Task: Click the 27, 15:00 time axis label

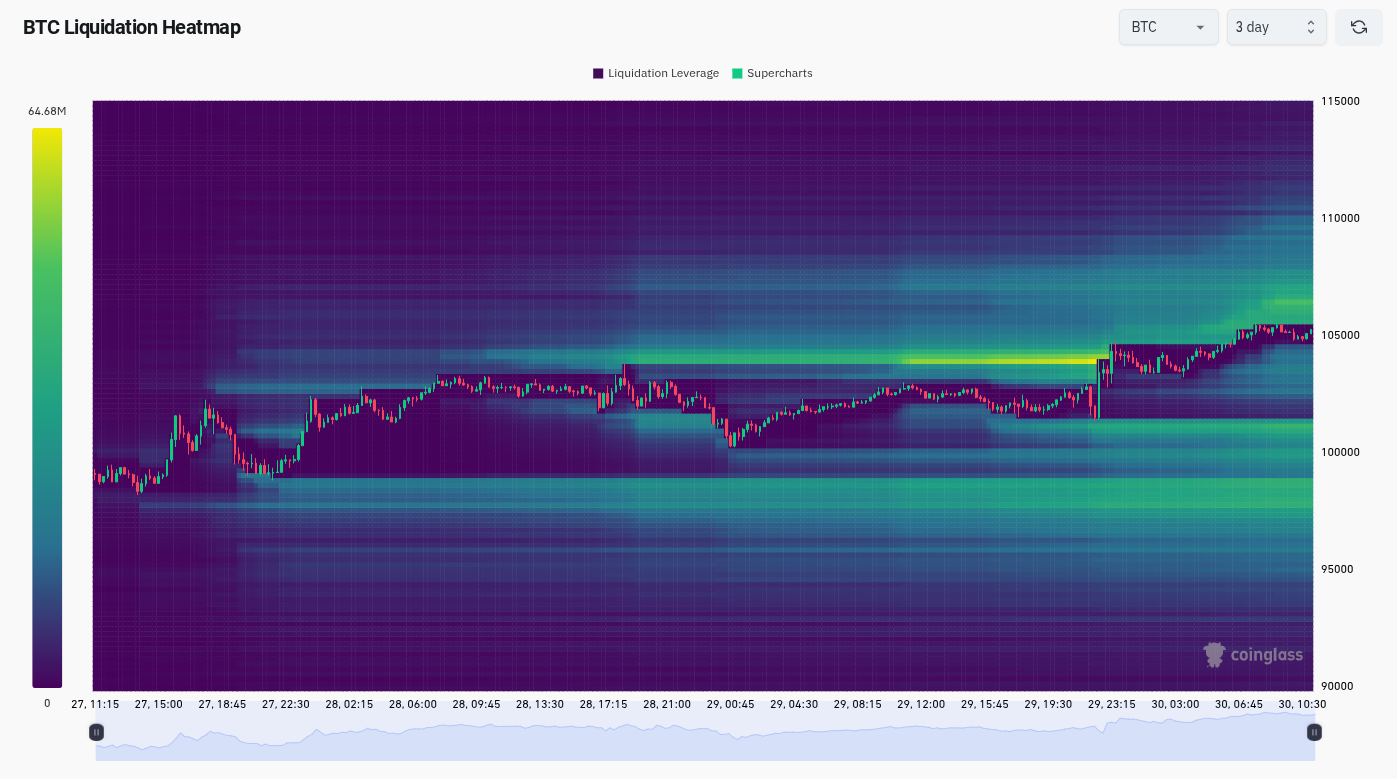Action: point(159,704)
